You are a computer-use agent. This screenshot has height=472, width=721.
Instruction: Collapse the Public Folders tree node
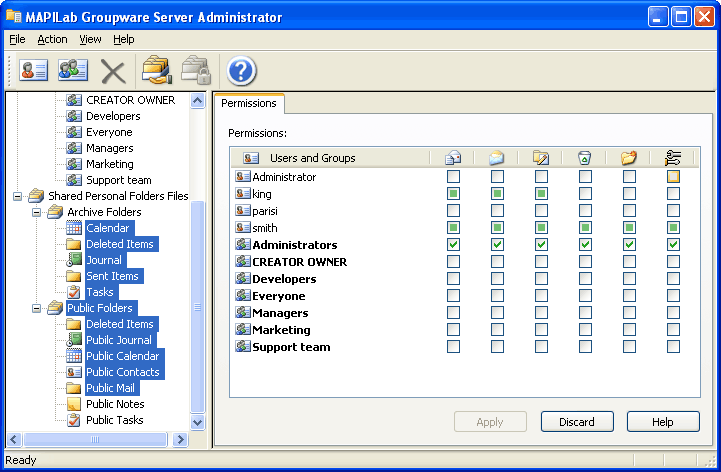point(36,308)
